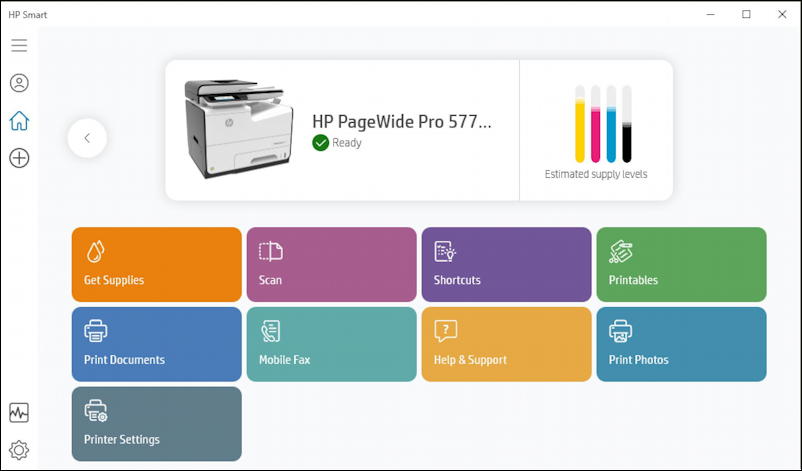Screen dimensions: 802x471
Task: Maximize the HP Smart window
Action: click(746, 14)
